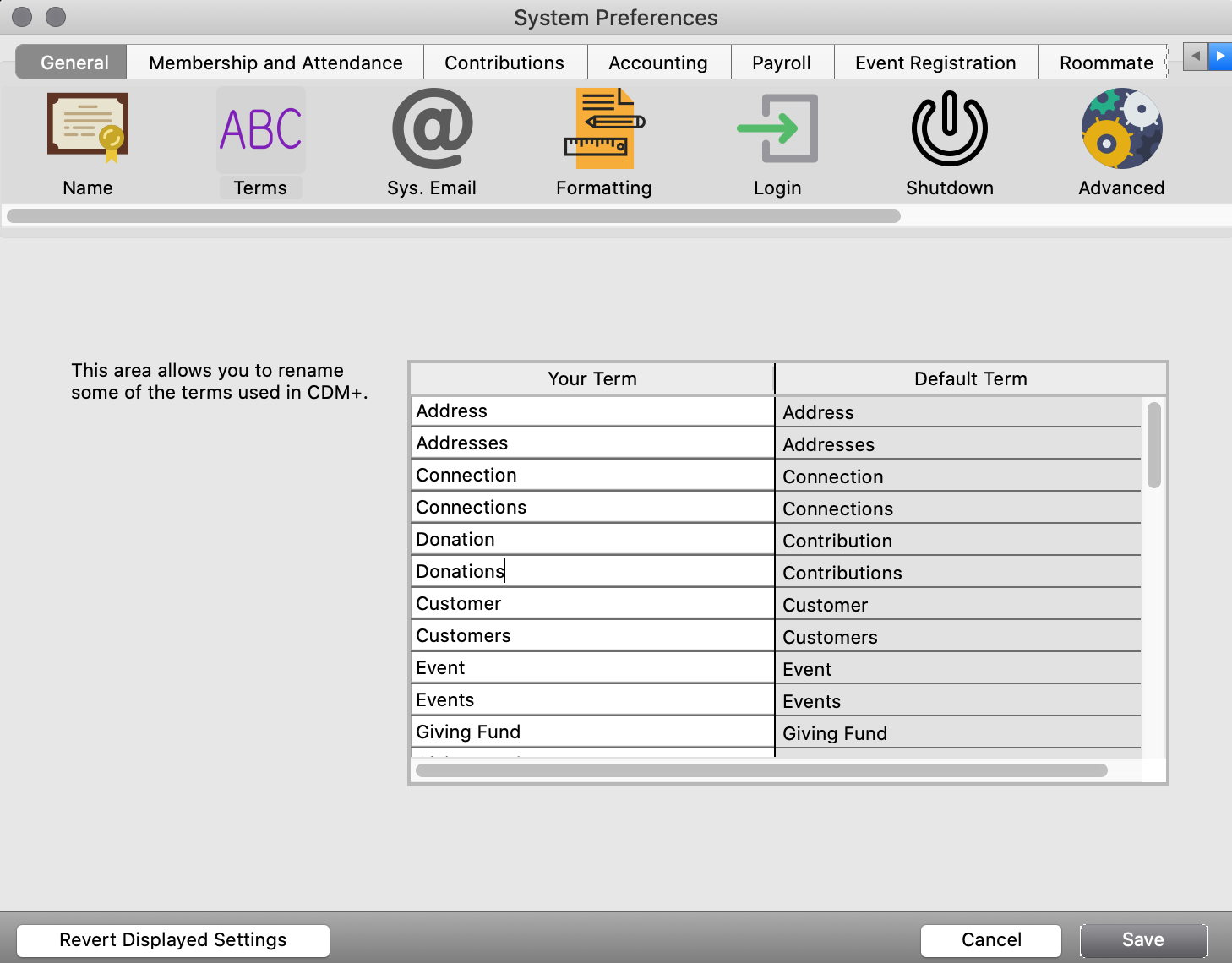Click the terms table vertical scrollbar
1232x963 pixels.
[x=1153, y=445]
